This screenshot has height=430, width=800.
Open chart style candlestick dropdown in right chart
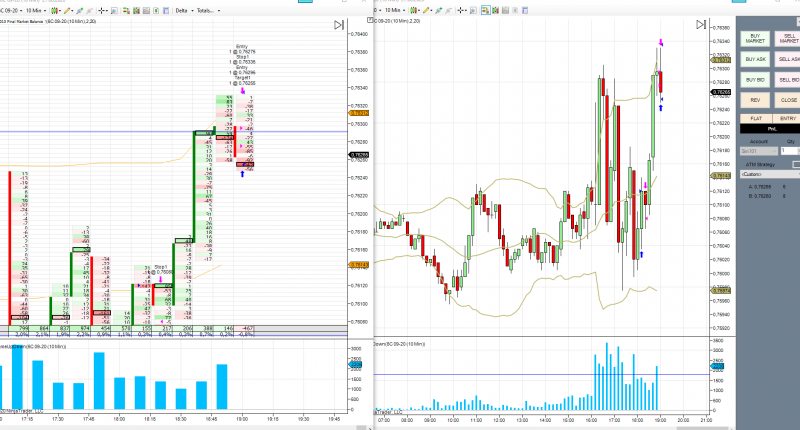click(x=414, y=10)
